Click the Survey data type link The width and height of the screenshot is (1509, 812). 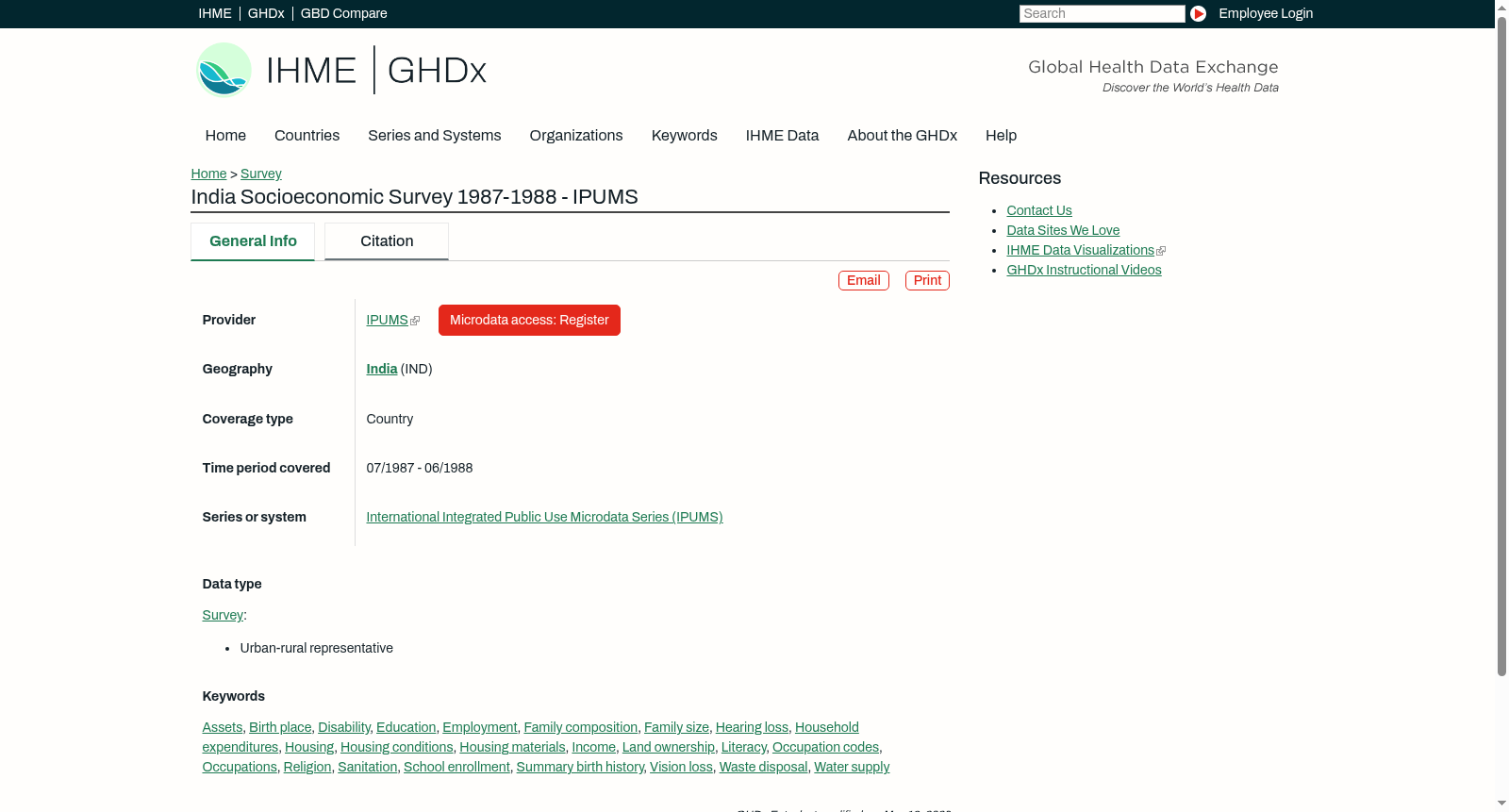[x=223, y=615]
